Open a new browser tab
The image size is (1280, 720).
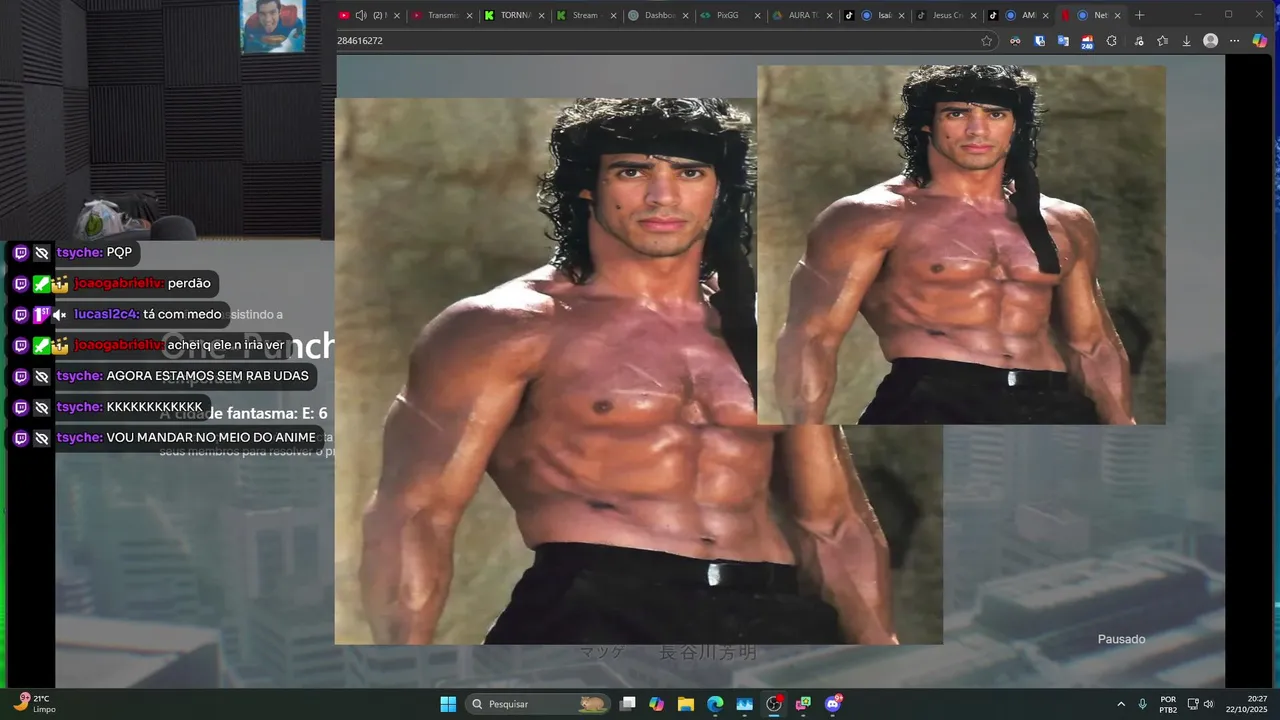(1139, 16)
